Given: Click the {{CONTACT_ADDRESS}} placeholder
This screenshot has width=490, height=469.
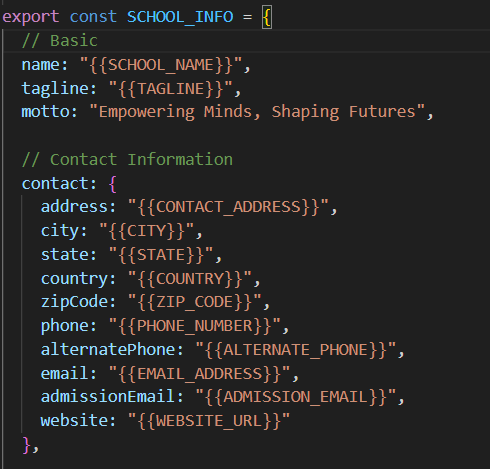Looking at the screenshot, I should (x=229, y=207).
